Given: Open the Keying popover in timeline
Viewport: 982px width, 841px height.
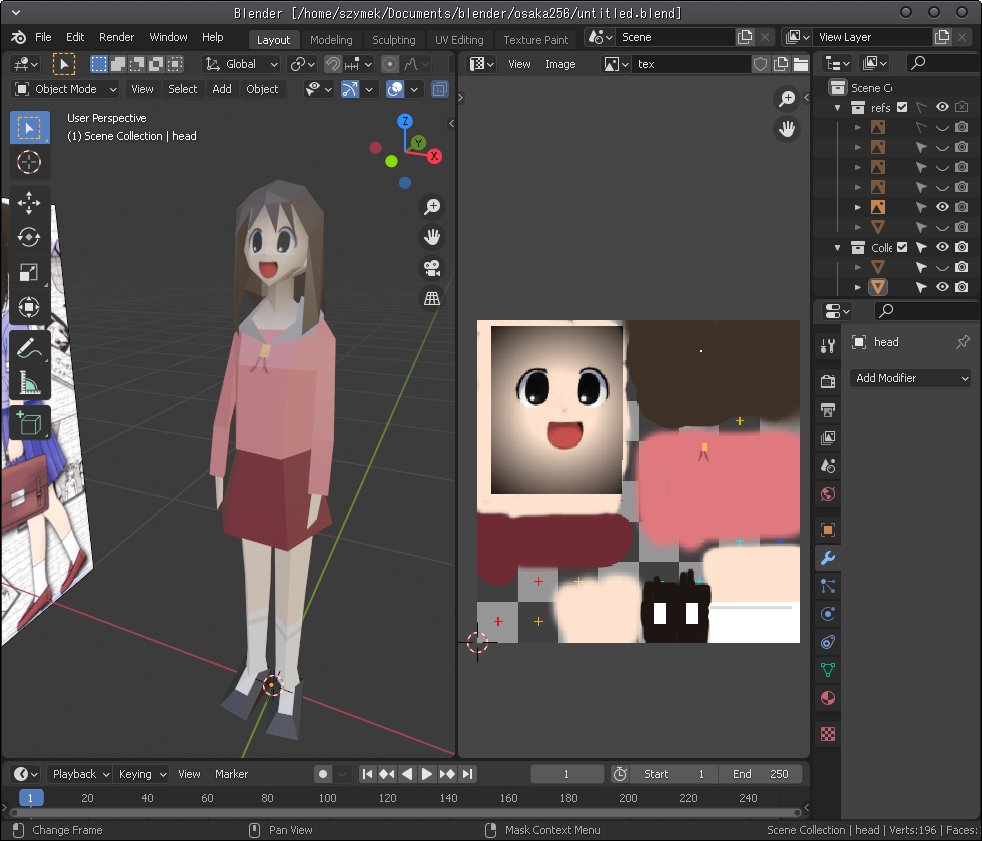Looking at the screenshot, I should tap(141, 774).
